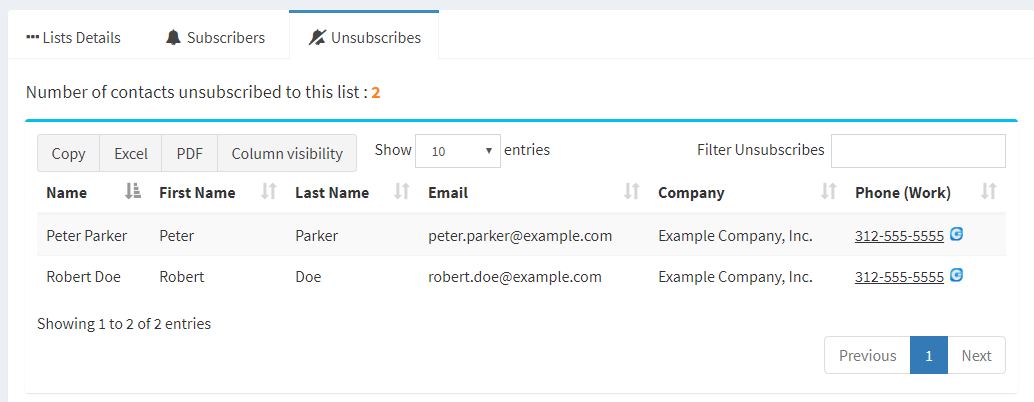Sort by First Name arrows icon
The image size is (1034, 402).
click(268, 192)
